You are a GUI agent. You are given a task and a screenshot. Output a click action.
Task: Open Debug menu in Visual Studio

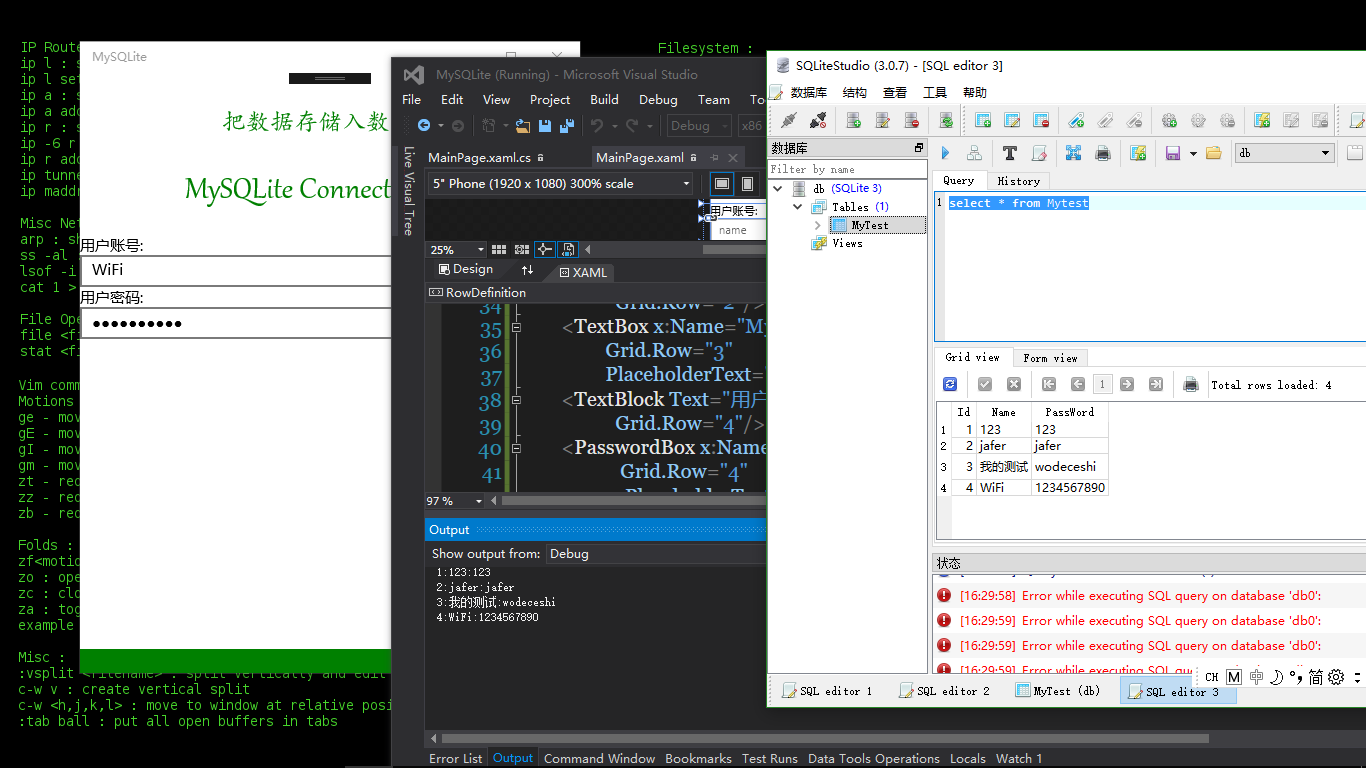pos(658,99)
